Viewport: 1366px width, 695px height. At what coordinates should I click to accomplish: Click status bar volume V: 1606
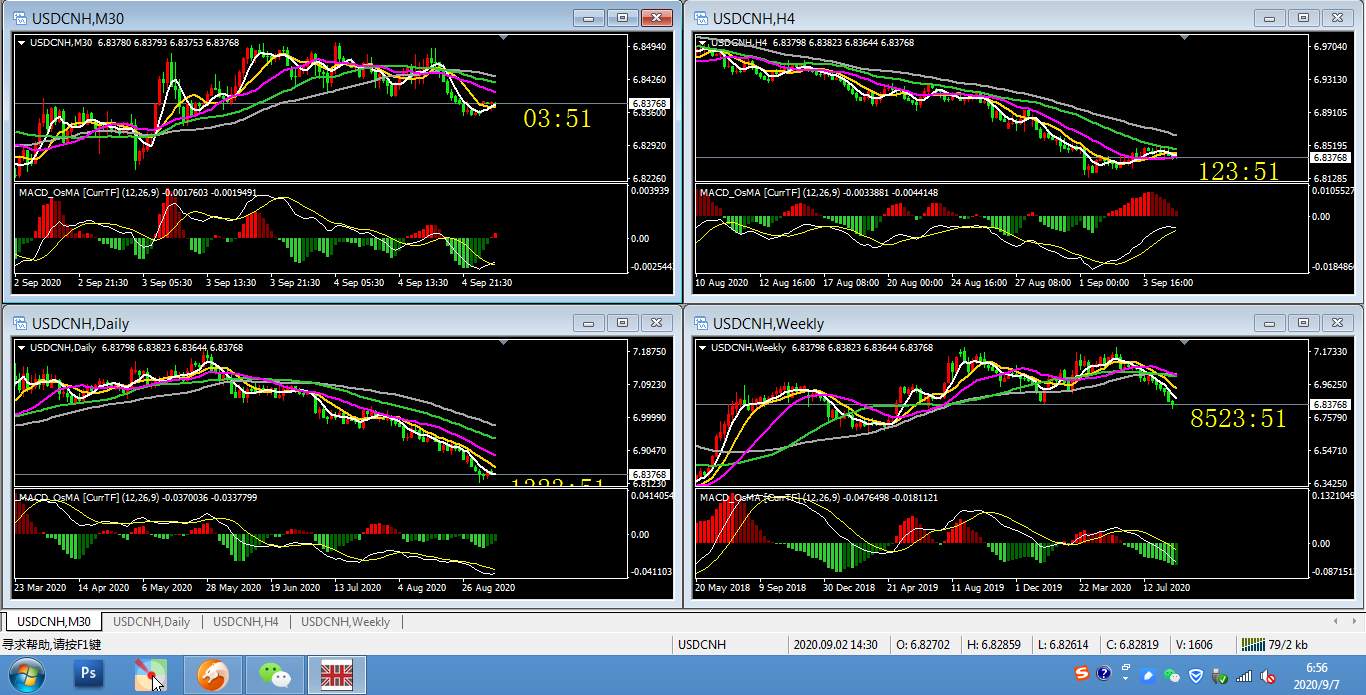point(1194,645)
